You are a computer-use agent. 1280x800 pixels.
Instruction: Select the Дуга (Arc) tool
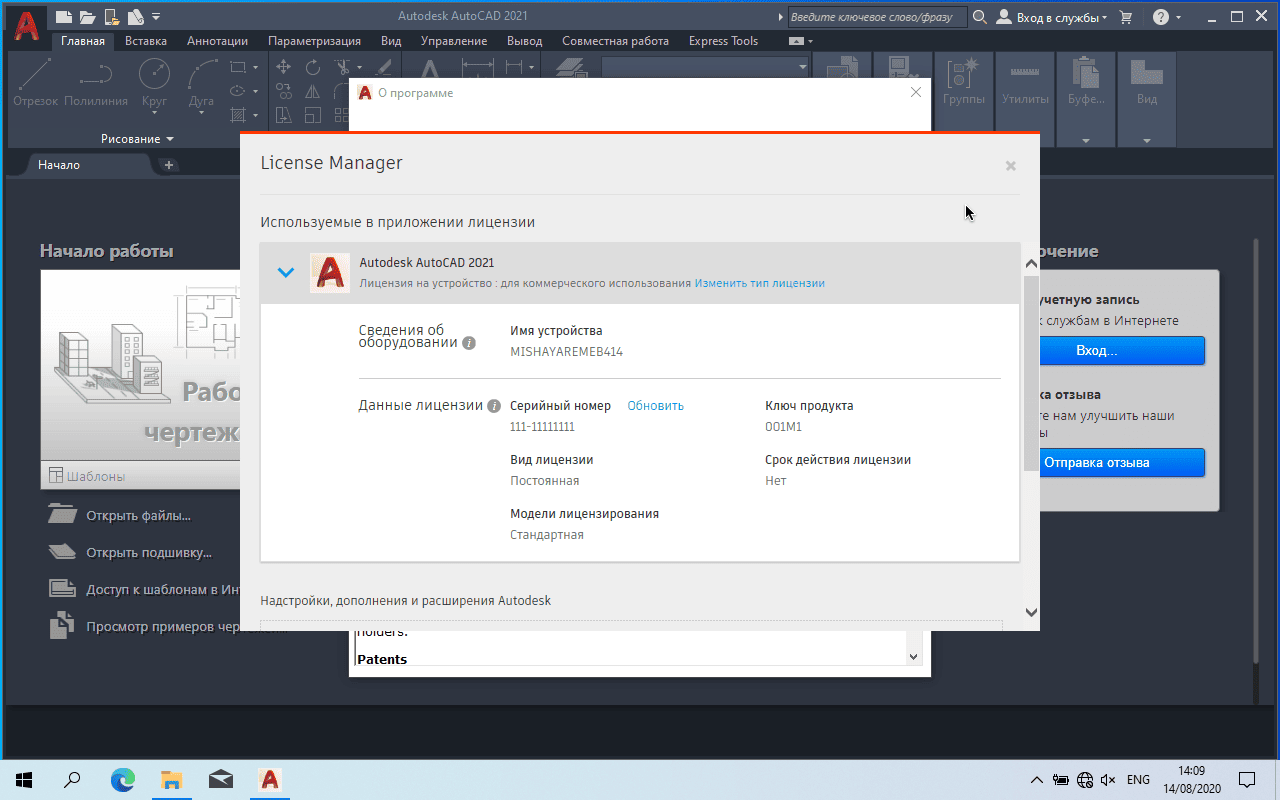tap(201, 82)
